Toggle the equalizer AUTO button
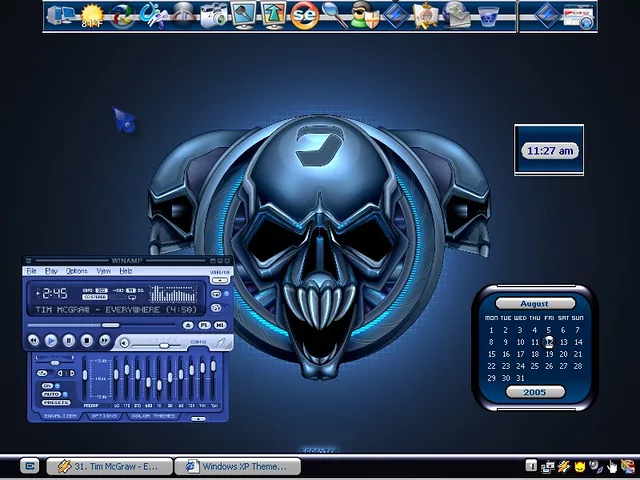This screenshot has width=640, height=480. pyautogui.click(x=51, y=394)
